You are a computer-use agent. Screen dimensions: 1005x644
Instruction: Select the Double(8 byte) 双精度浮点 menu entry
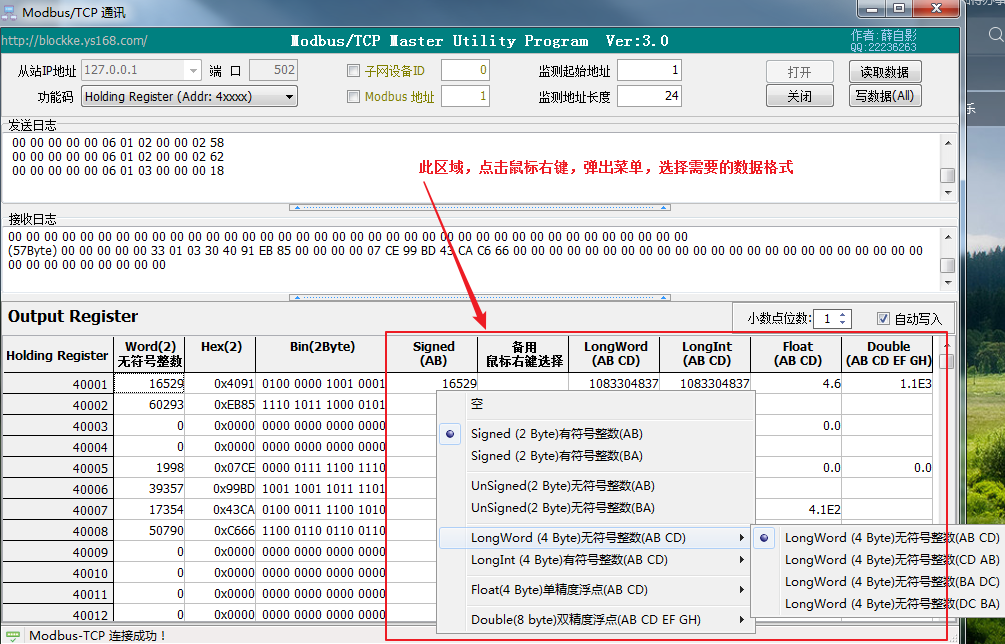pyautogui.click(x=585, y=620)
